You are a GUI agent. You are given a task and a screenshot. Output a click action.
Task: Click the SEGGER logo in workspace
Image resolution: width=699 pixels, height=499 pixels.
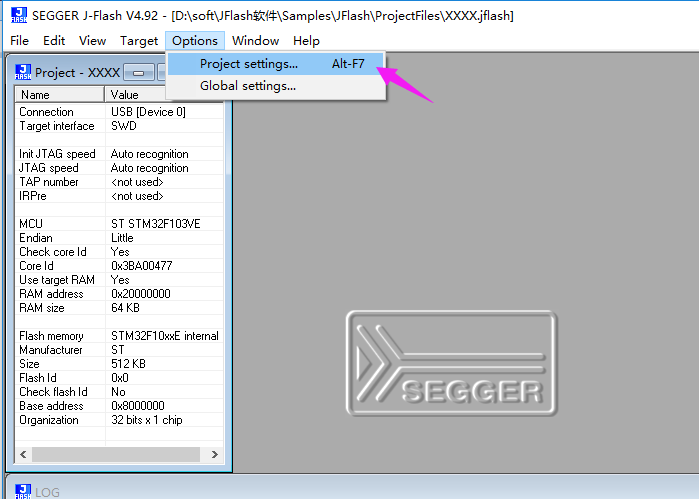pos(452,363)
